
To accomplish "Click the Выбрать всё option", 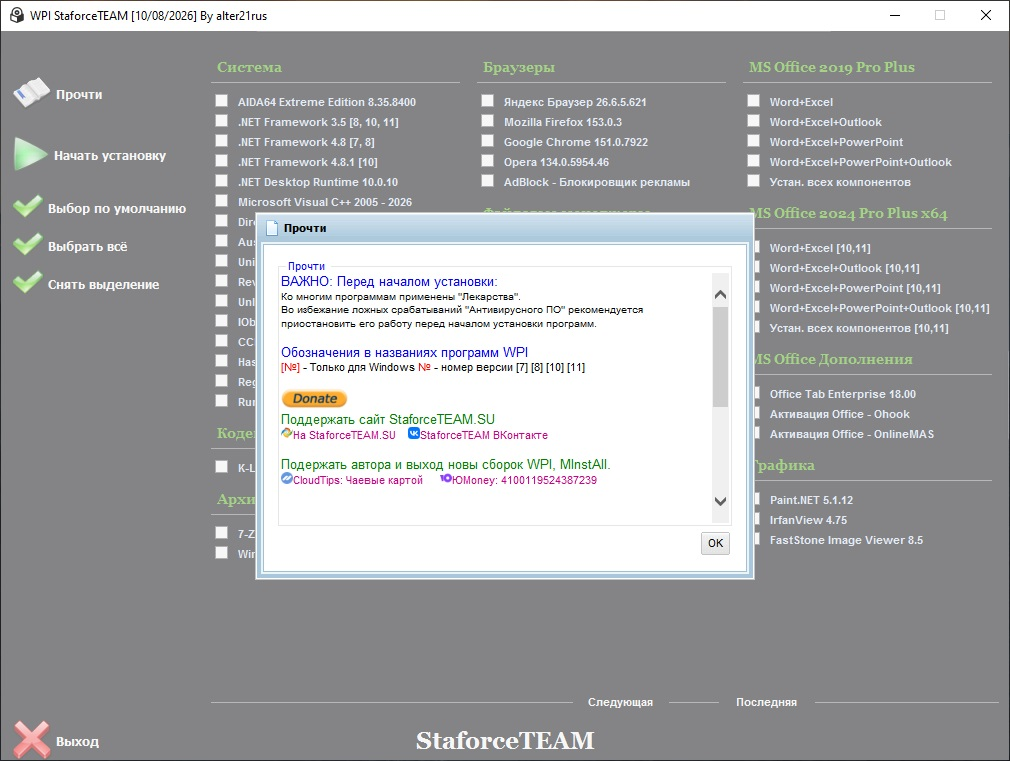I will 88,246.
